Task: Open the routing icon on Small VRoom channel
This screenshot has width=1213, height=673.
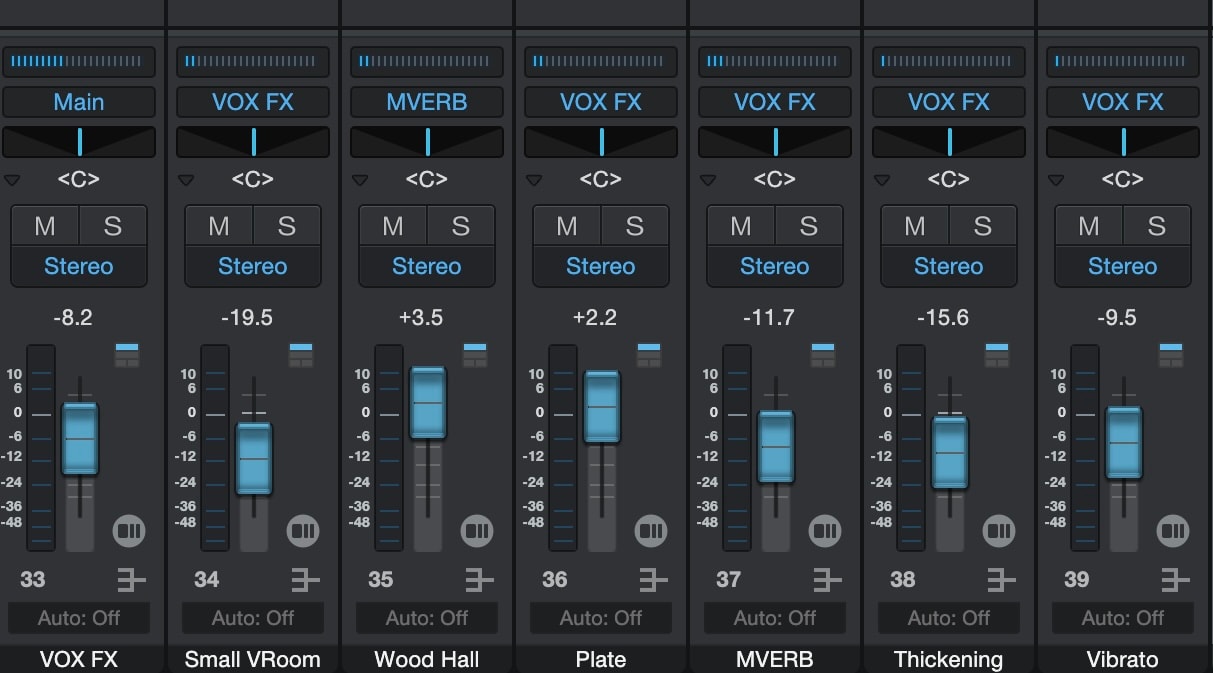Action: (305, 580)
